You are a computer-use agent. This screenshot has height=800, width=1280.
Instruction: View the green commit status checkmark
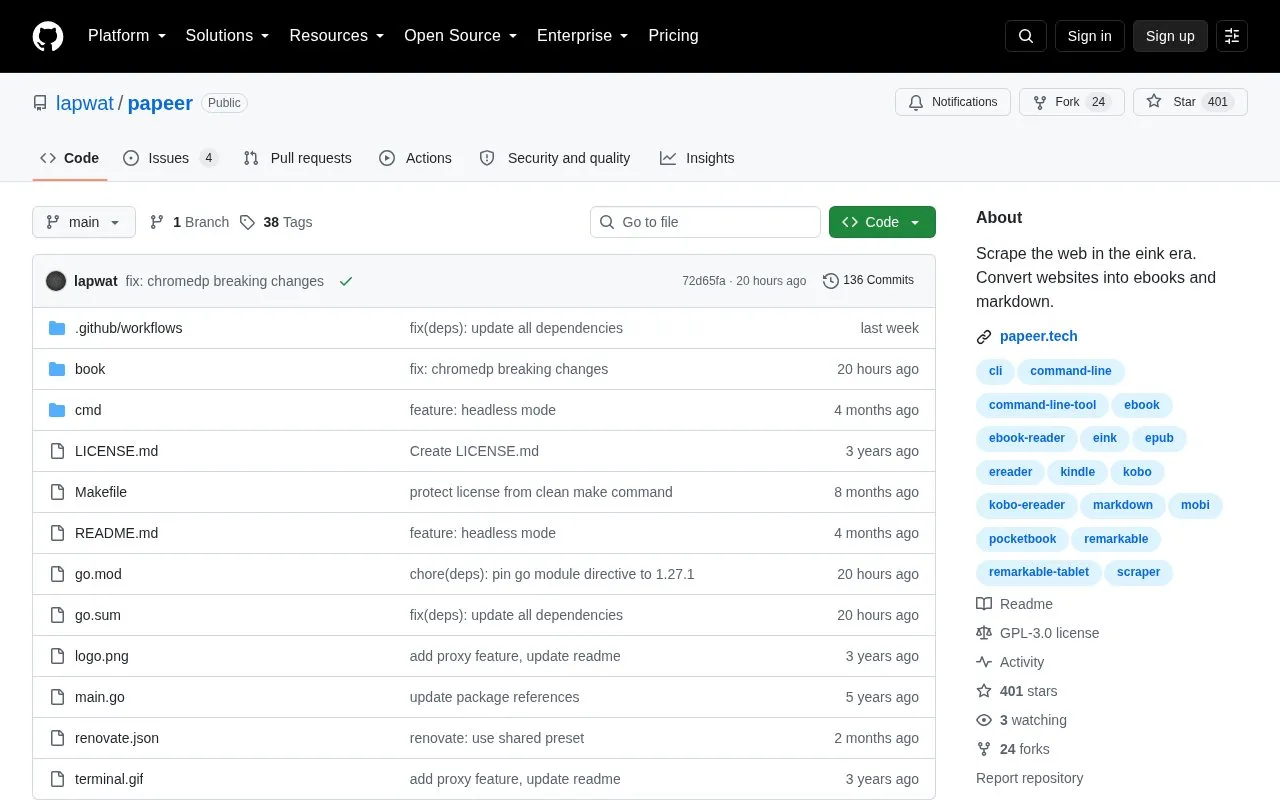346,281
